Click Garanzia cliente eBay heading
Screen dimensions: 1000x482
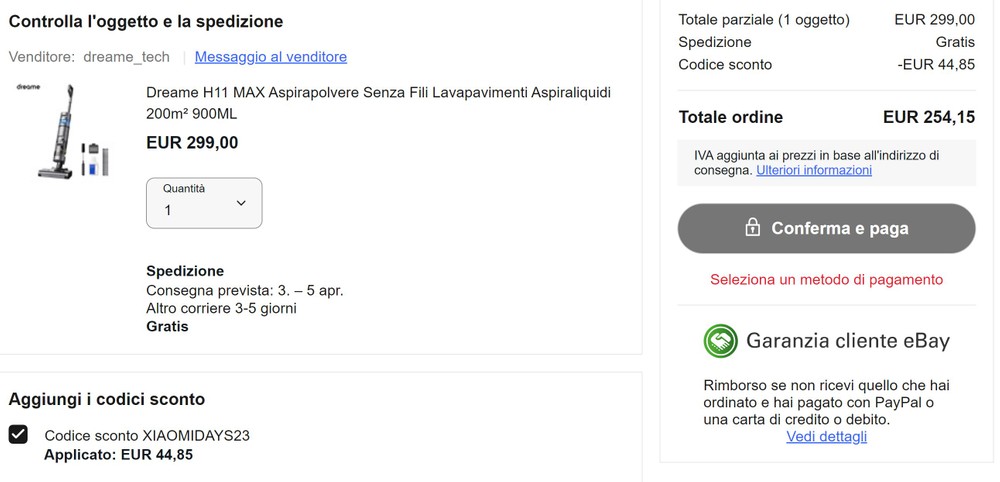coord(848,341)
